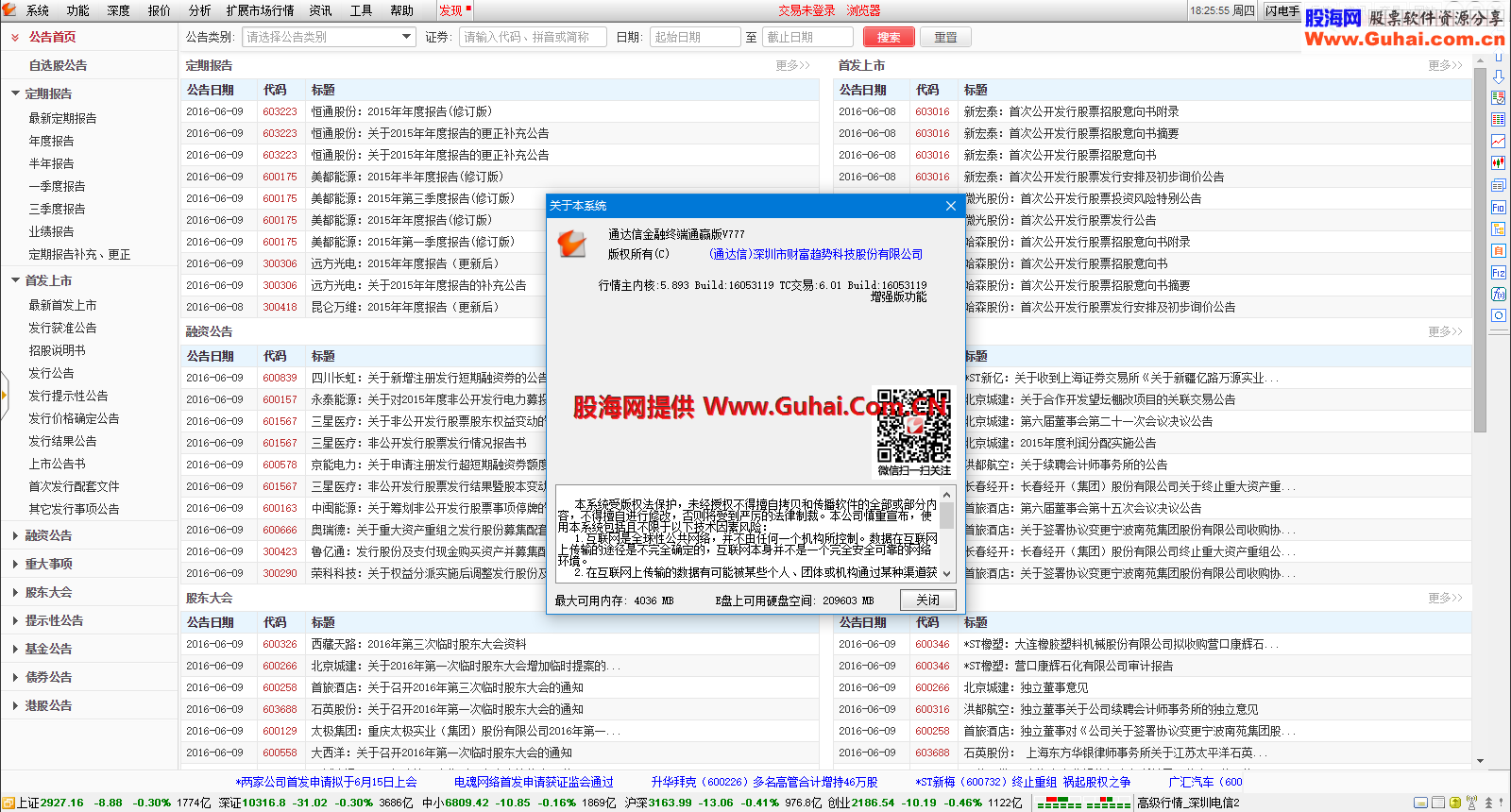
Task: Select 自选股公告 in the left sidebar
Action: [x=58, y=65]
